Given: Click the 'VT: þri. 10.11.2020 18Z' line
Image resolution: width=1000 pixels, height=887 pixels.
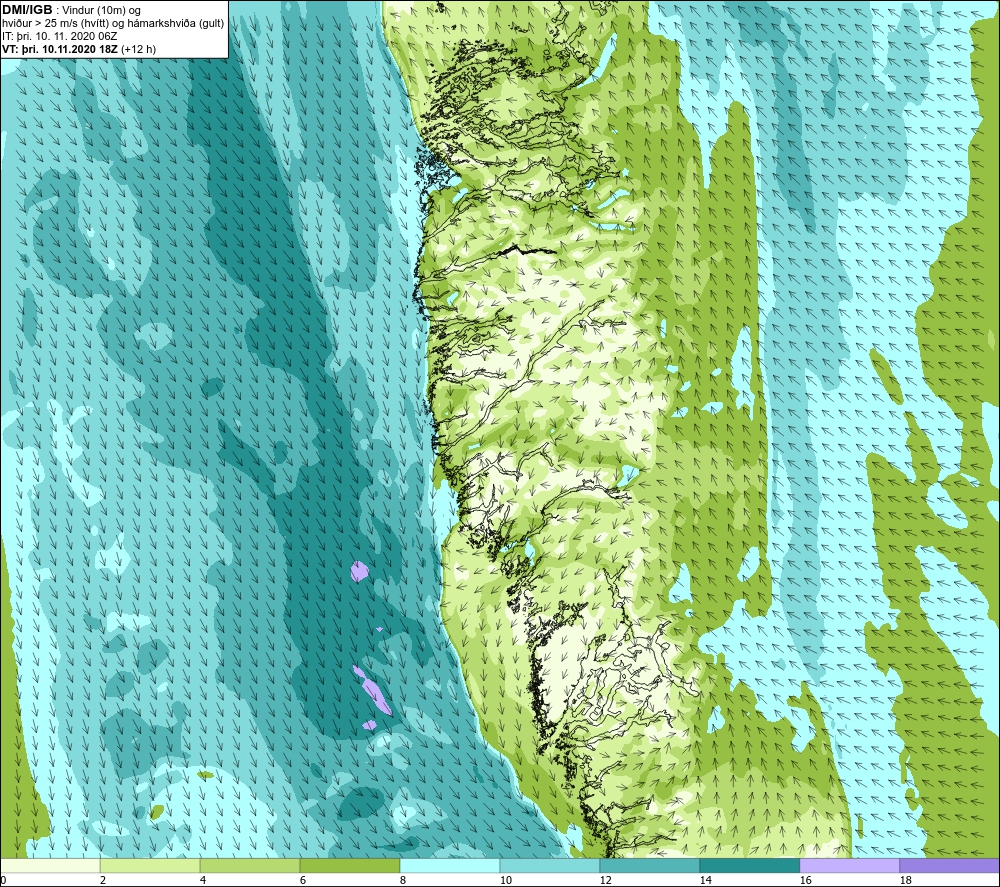Looking at the screenshot, I should [x=79, y=49].
